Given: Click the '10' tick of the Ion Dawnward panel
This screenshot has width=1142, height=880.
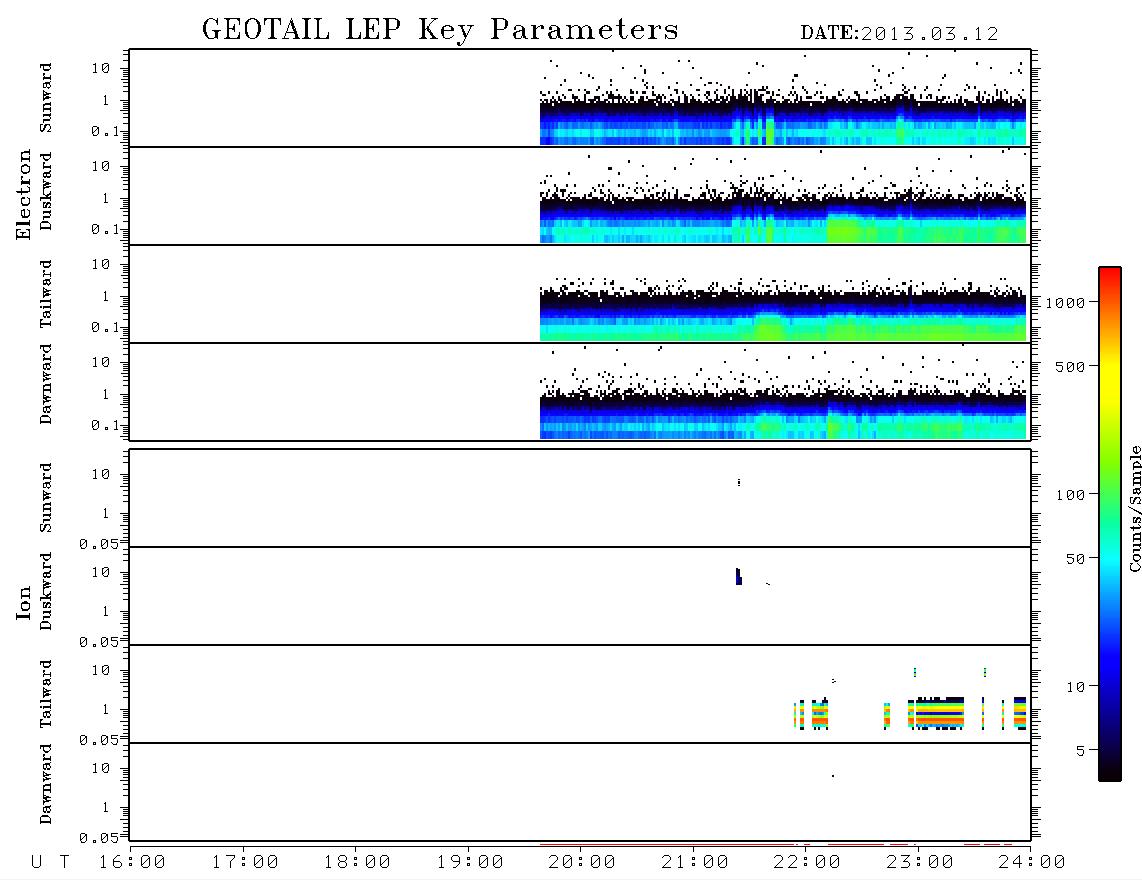Looking at the screenshot, I should coord(101,769).
